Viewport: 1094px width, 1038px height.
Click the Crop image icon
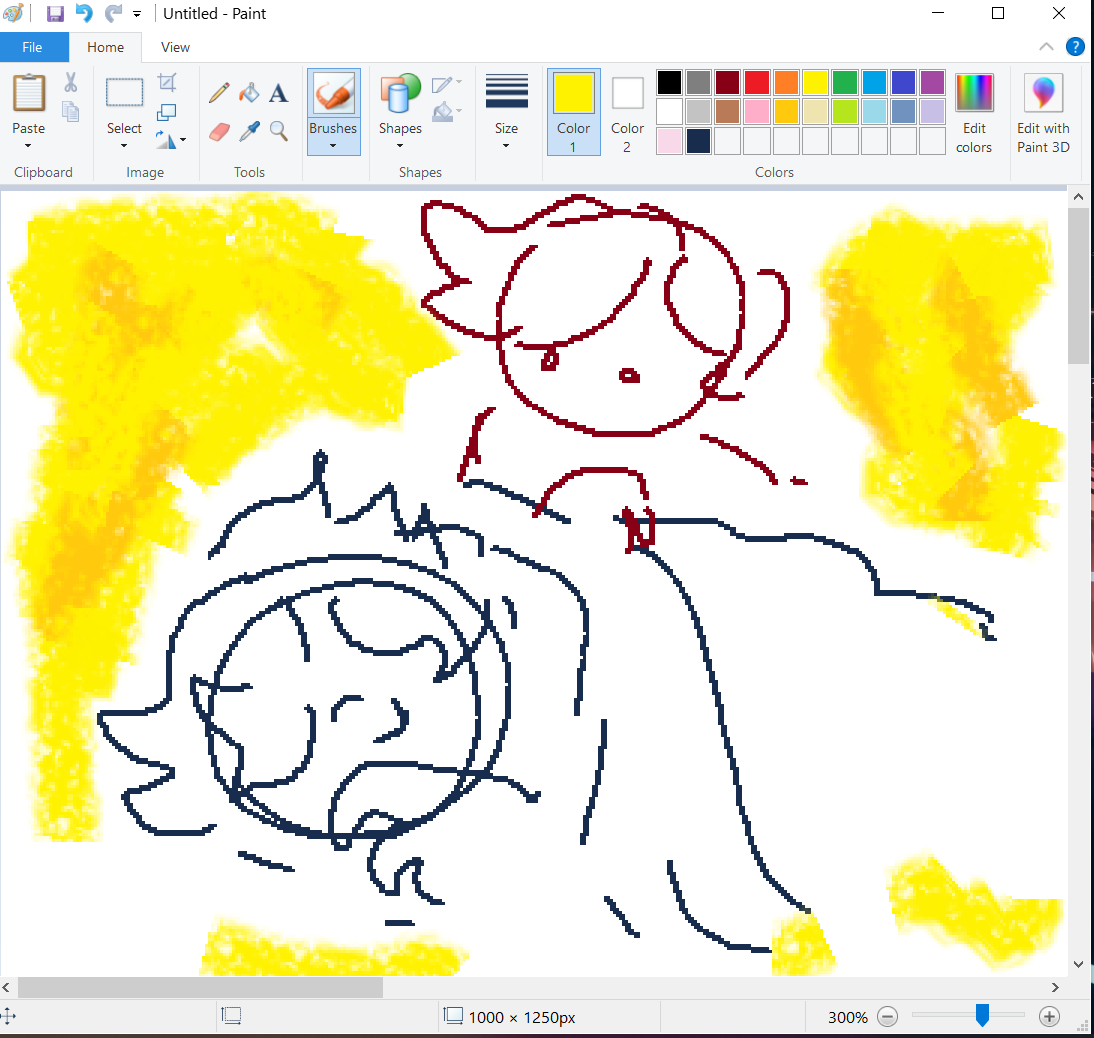(167, 83)
